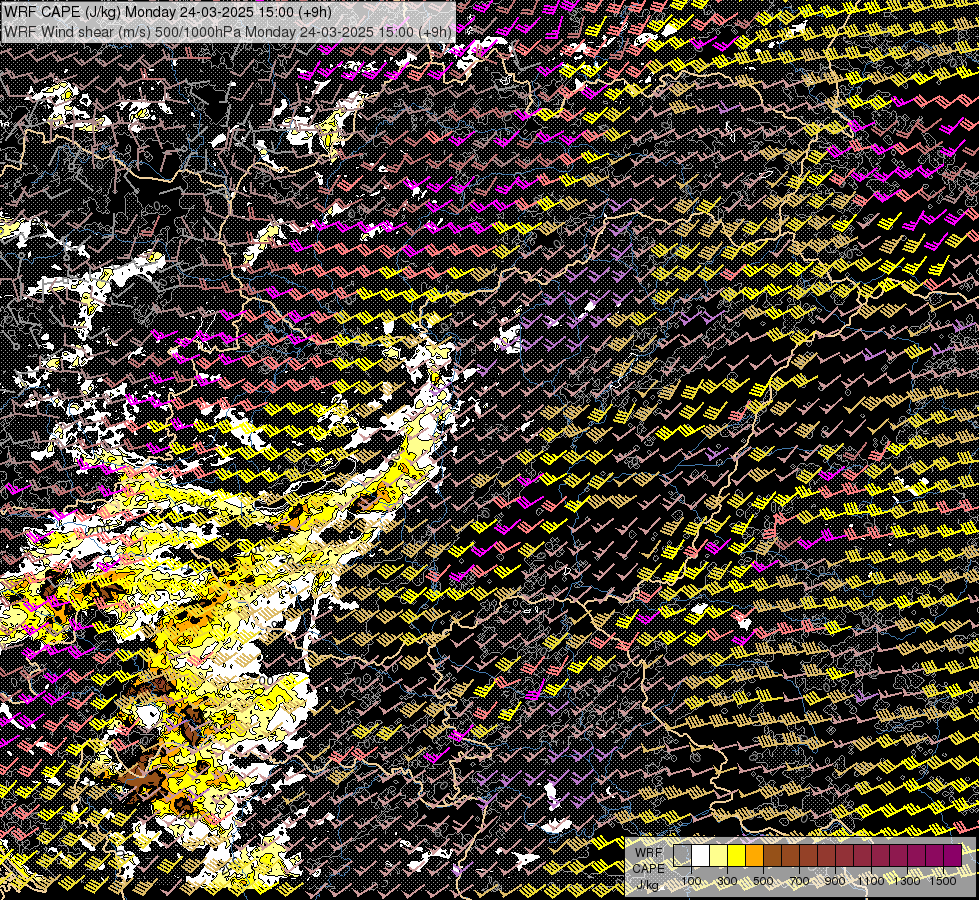Click the 500 legend value
Image resolution: width=979 pixels, height=900 pixels.
[763, 881]
